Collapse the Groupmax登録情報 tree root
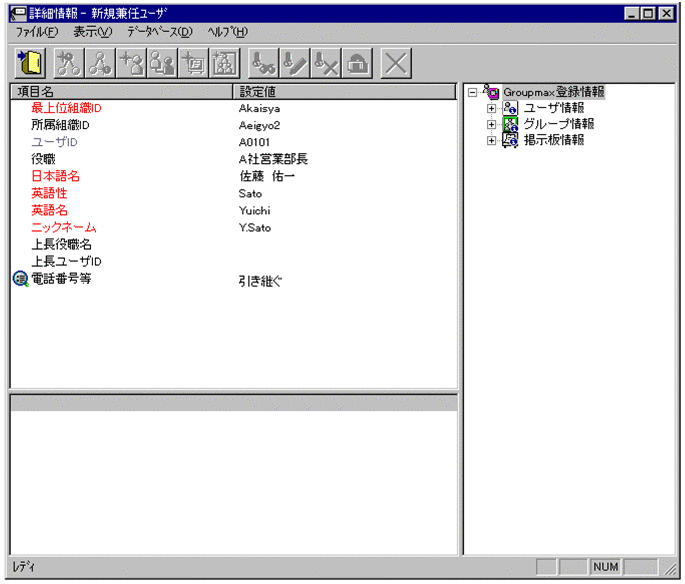This screenshot has height=584, width=685. pyautogui.click(x=472, y=92)
